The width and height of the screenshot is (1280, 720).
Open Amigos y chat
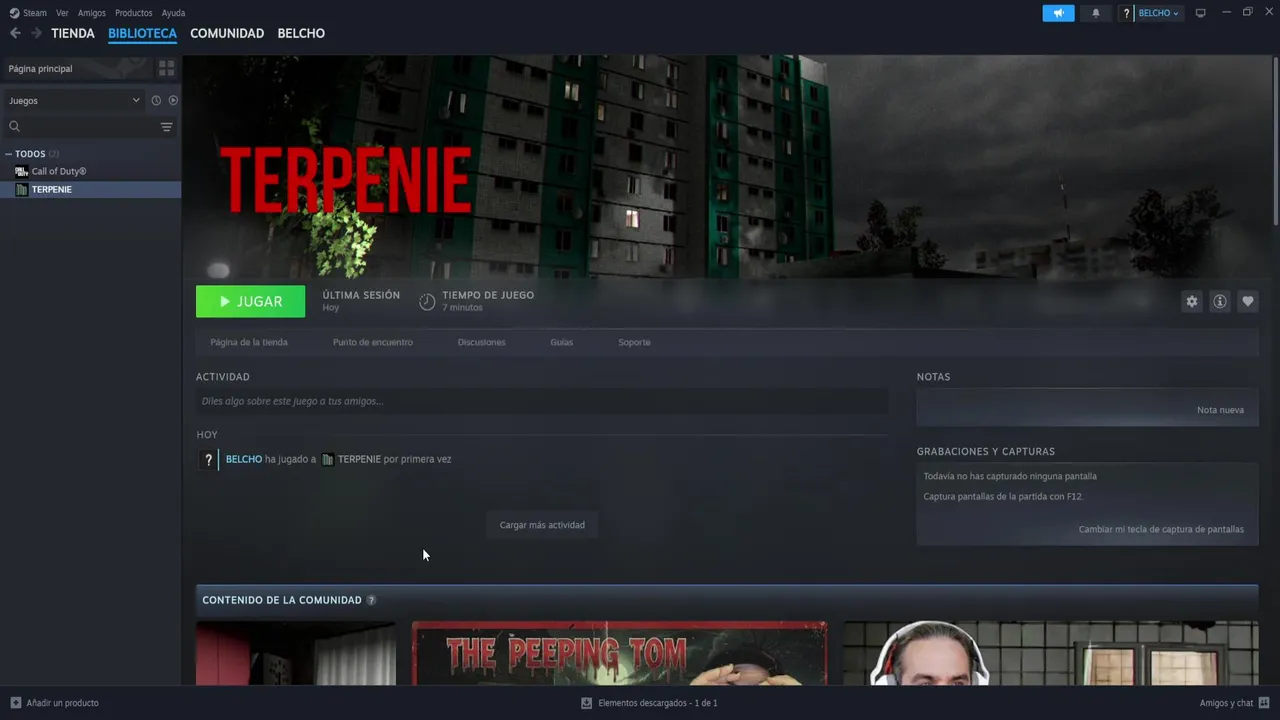click(x=1226, y=703)
